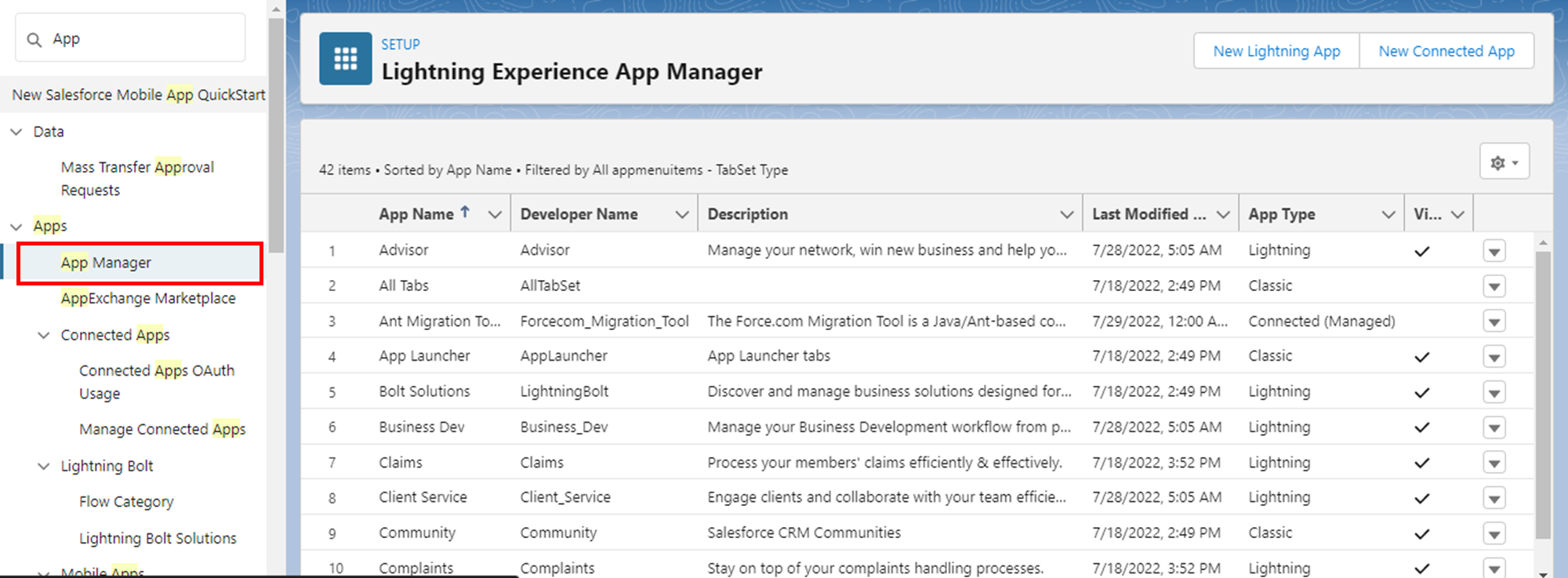Open Developer Name column menu chevron
The image size is (1568, 578).
(x=682, y=215)
